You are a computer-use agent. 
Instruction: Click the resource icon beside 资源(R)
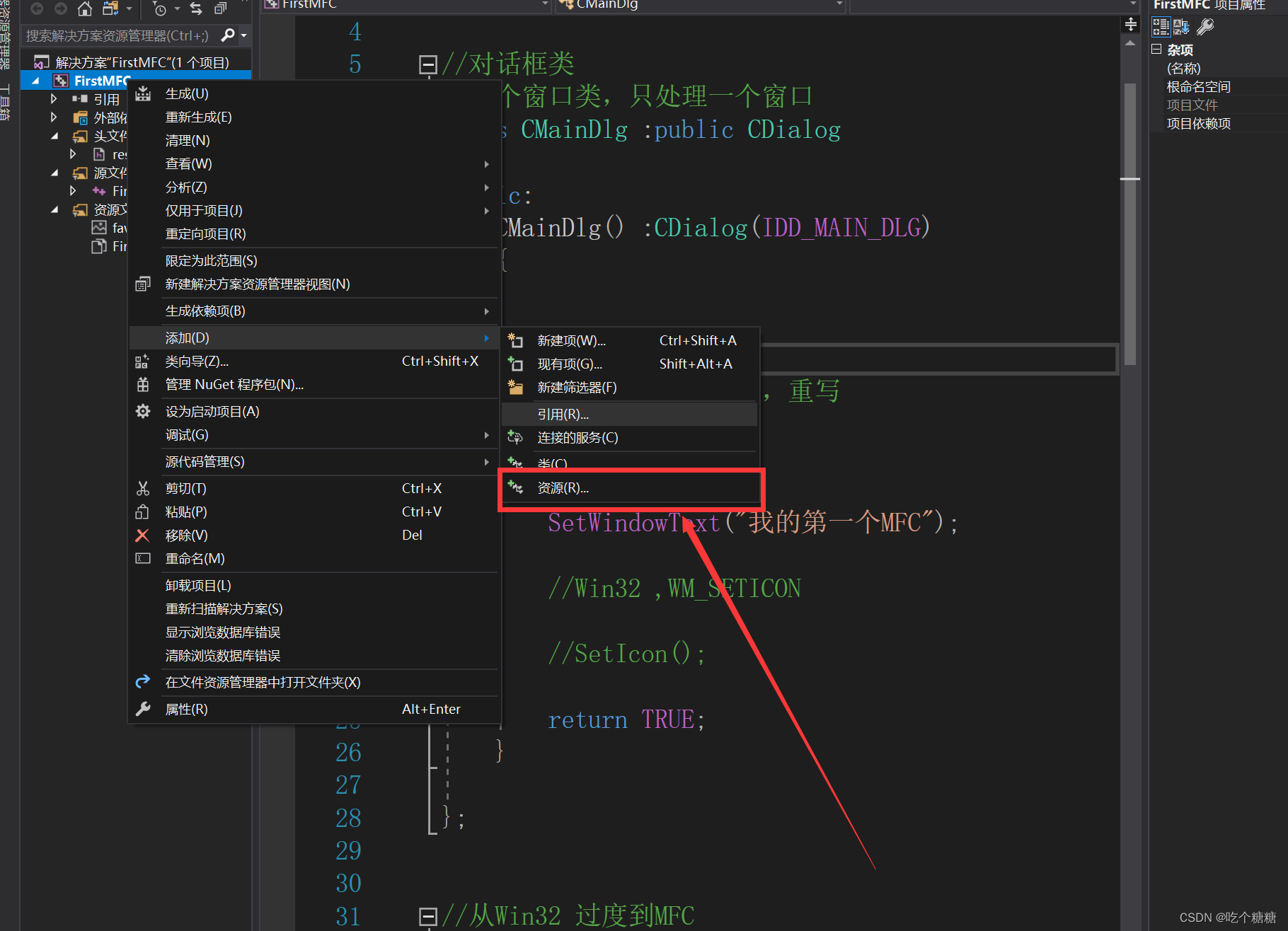pyautogui.click(x=515, y=487)
